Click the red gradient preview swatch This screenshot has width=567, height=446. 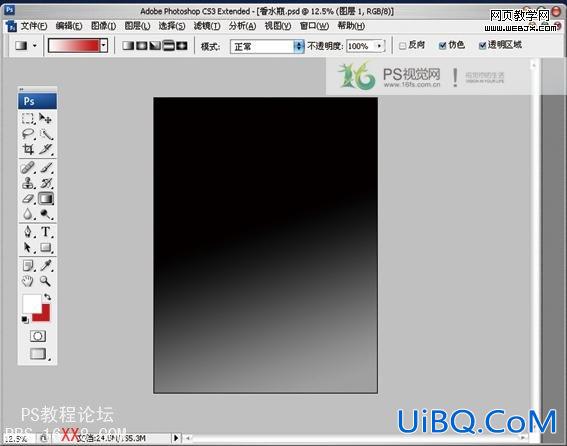click(x=74, y=46)
